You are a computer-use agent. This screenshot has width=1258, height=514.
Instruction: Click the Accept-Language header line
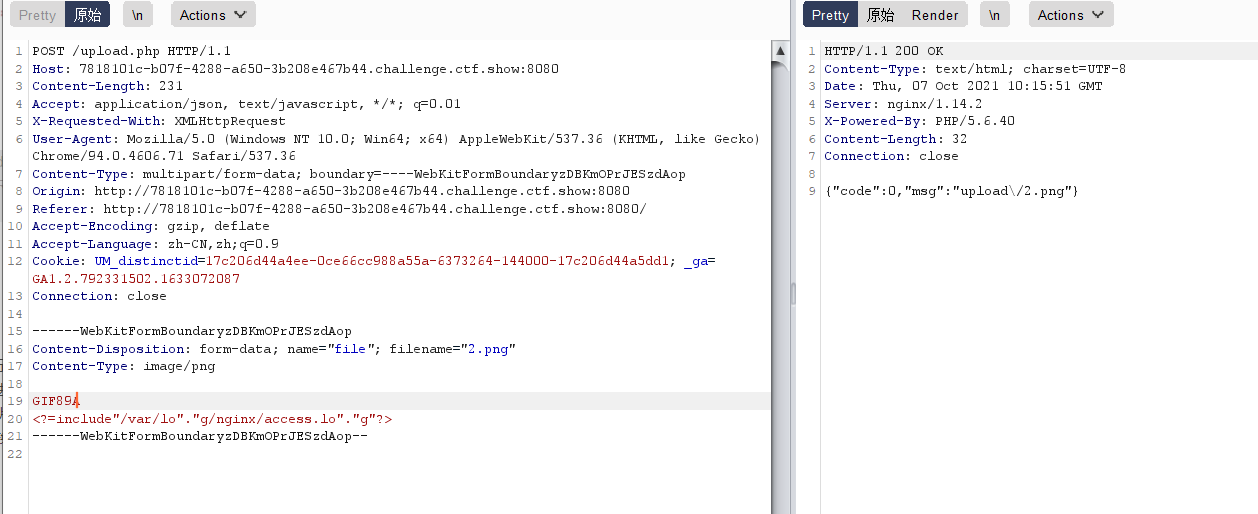(x=155, y=244)
